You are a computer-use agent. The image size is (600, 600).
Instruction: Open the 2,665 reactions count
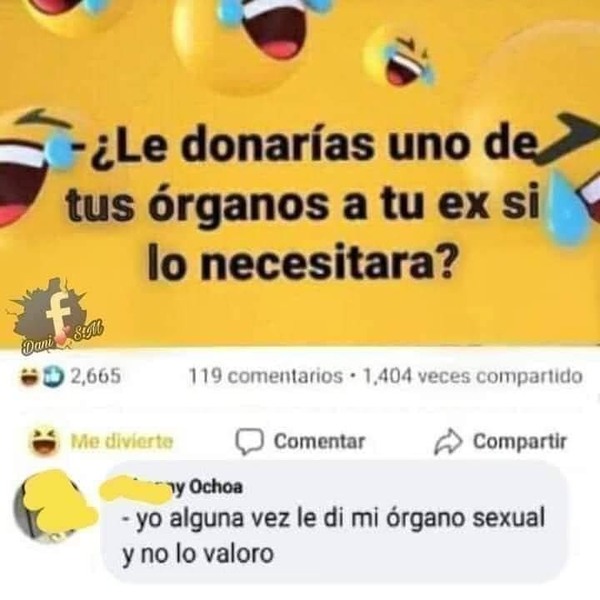(96, 376)
